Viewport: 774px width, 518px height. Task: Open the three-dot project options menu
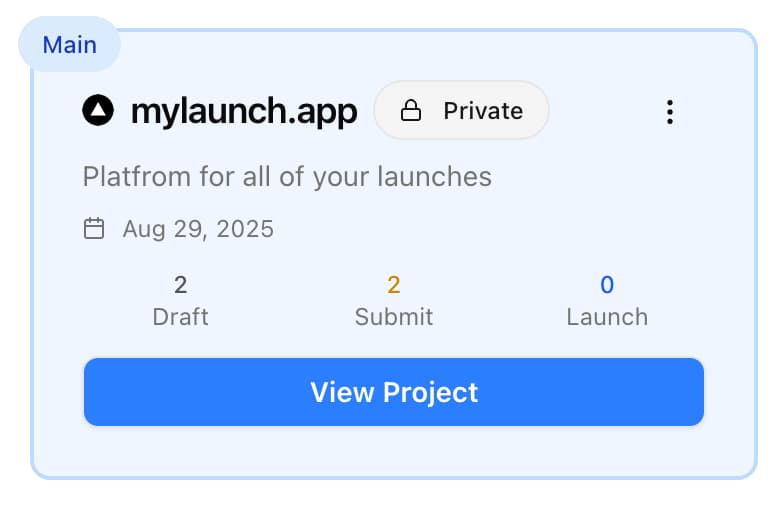(x=670, y=111)
